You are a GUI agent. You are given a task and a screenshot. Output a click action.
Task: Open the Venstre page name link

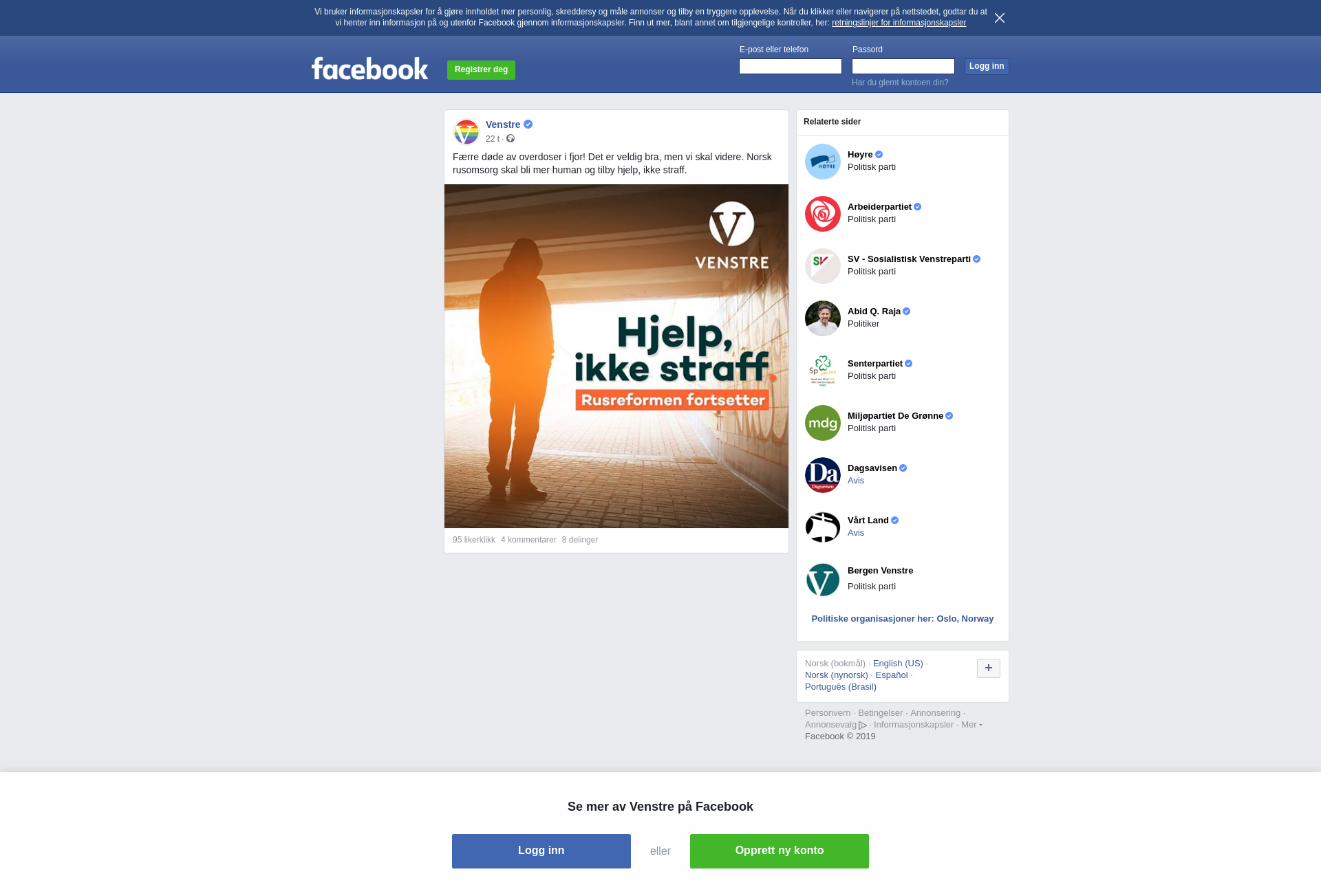pos(503,124)
